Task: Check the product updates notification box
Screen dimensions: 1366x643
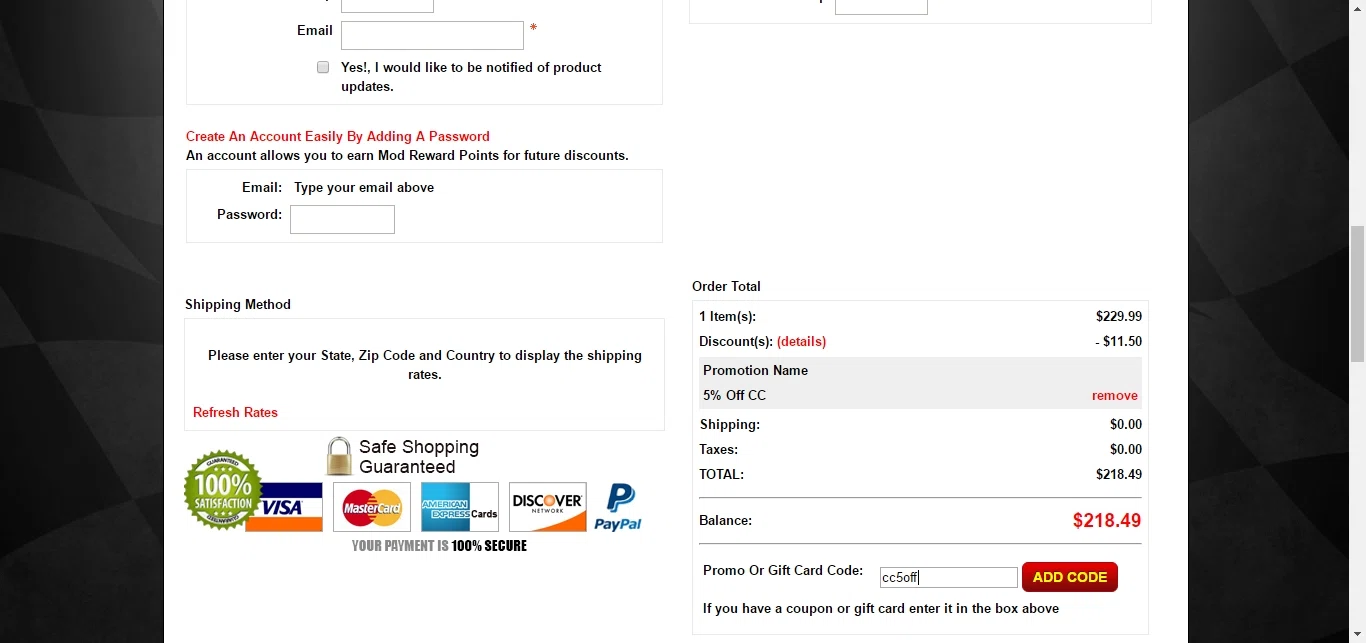Action: click(x=323, y=67)
